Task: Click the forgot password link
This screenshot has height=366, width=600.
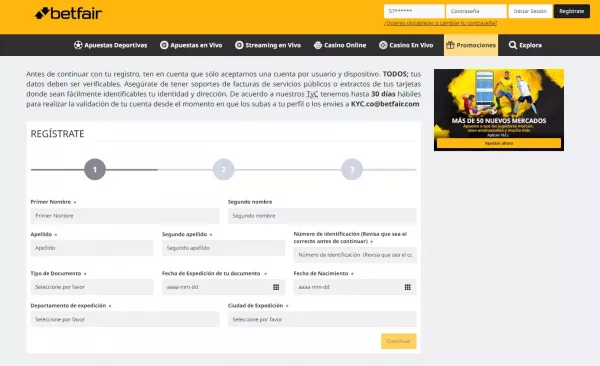Action: [x=440, y=23]
